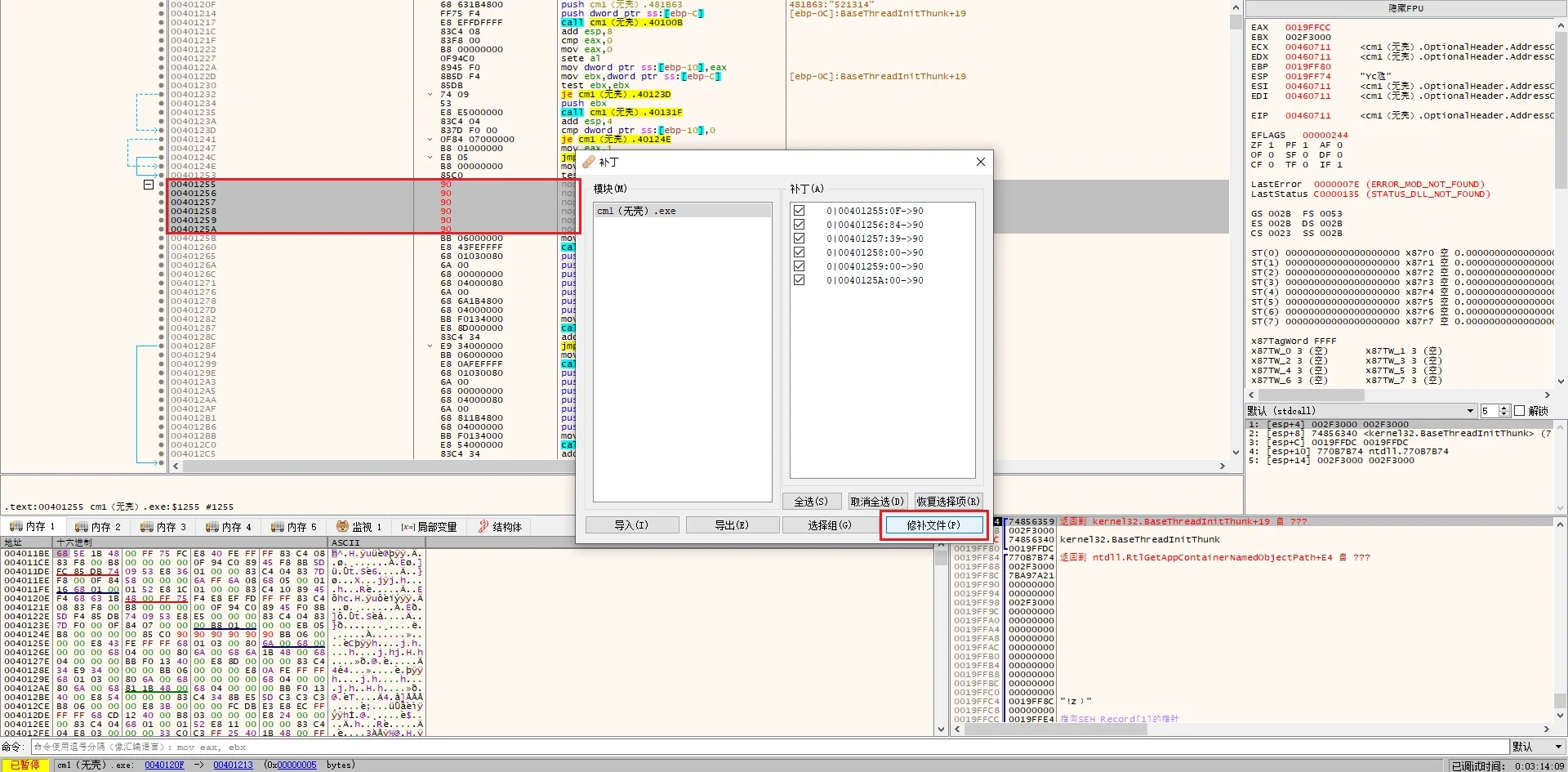Open the 默认 (stdcall) calling convention dropdown

click(1361, 411)
